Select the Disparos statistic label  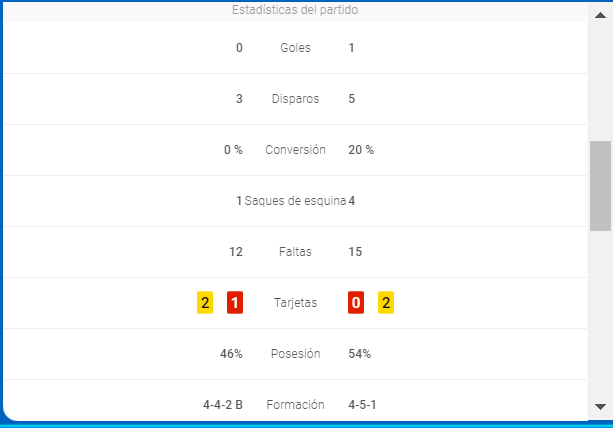point(295,99)
